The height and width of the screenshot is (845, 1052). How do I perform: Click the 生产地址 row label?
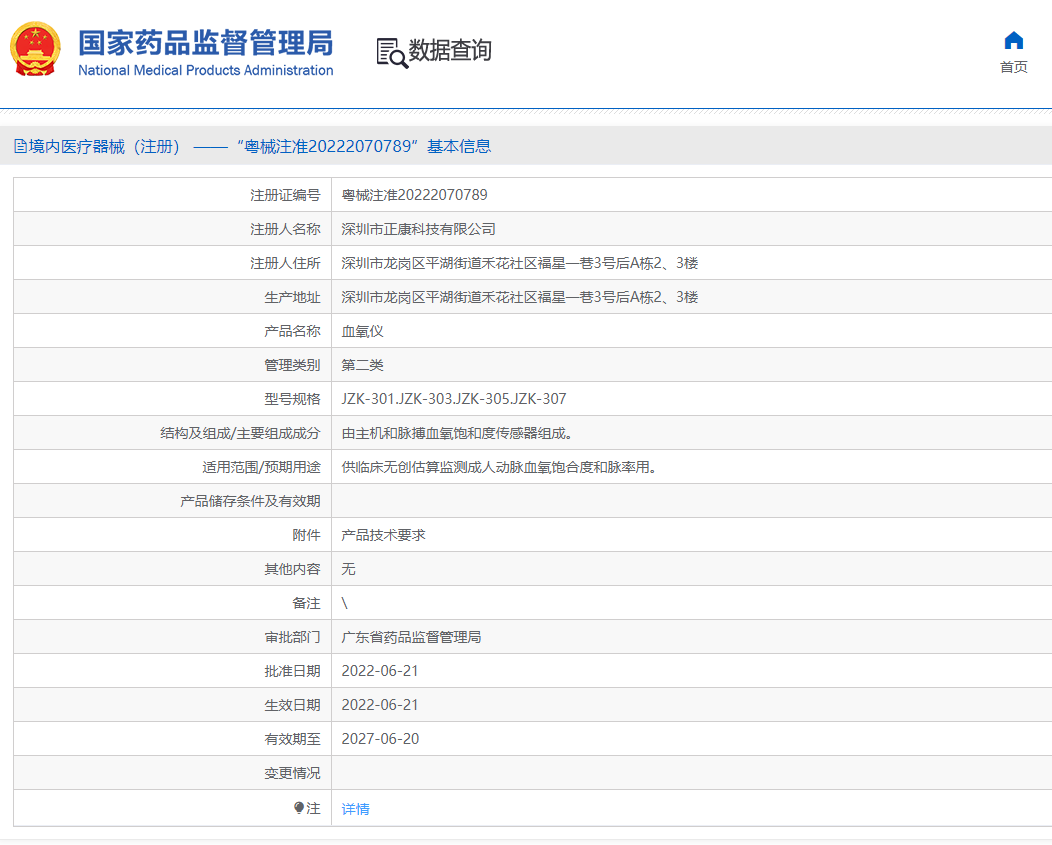click(293, 297)
